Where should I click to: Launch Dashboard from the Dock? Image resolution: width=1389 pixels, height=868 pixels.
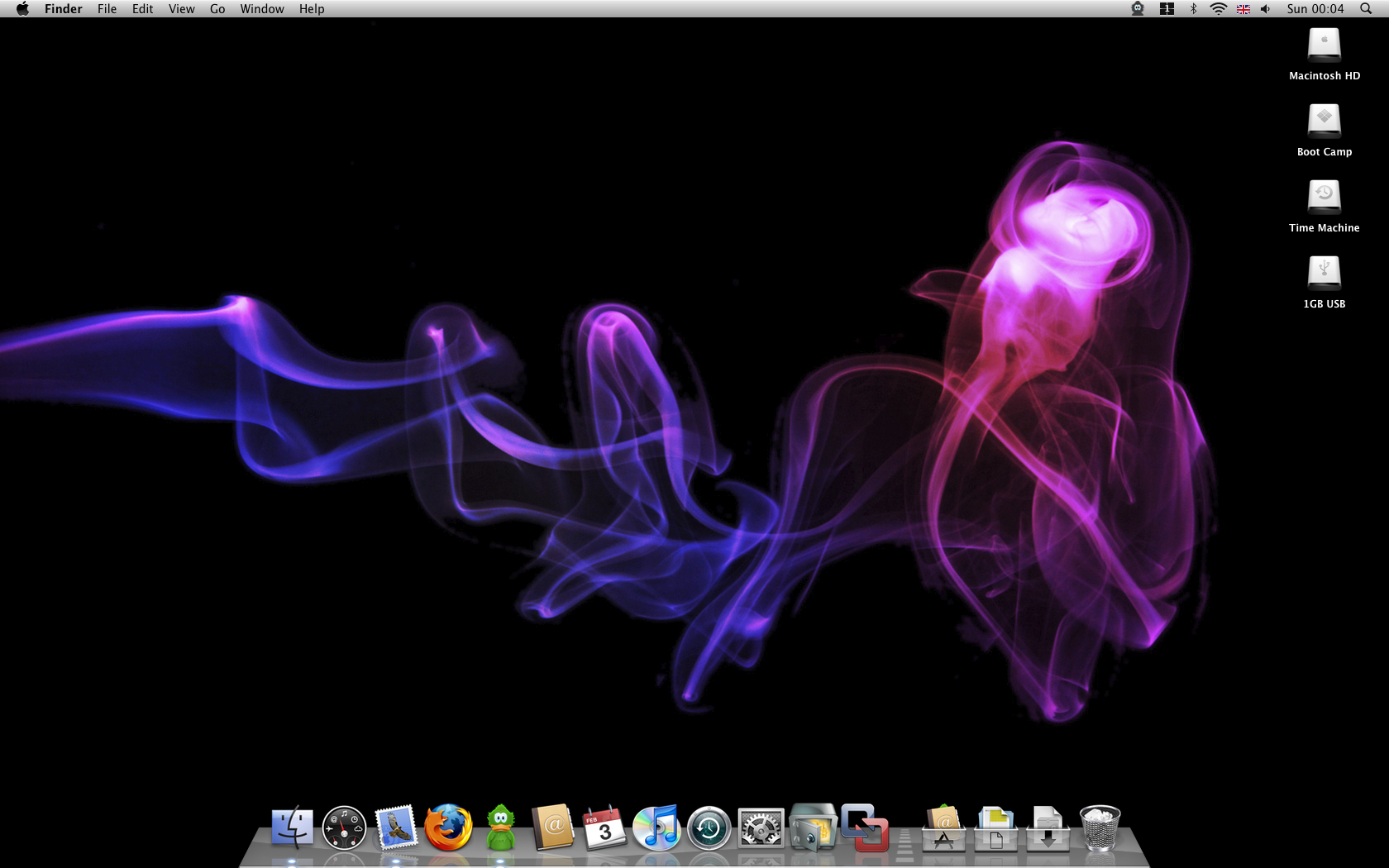point(344,827)
